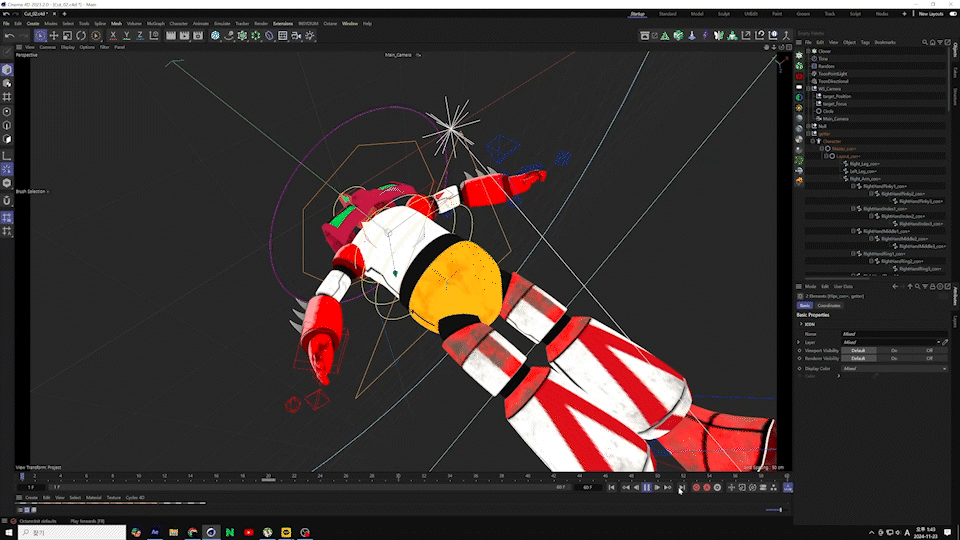Open Object Manager Tags menu
The width and height of the screenshot is (960, 540).
coord(864,42)
